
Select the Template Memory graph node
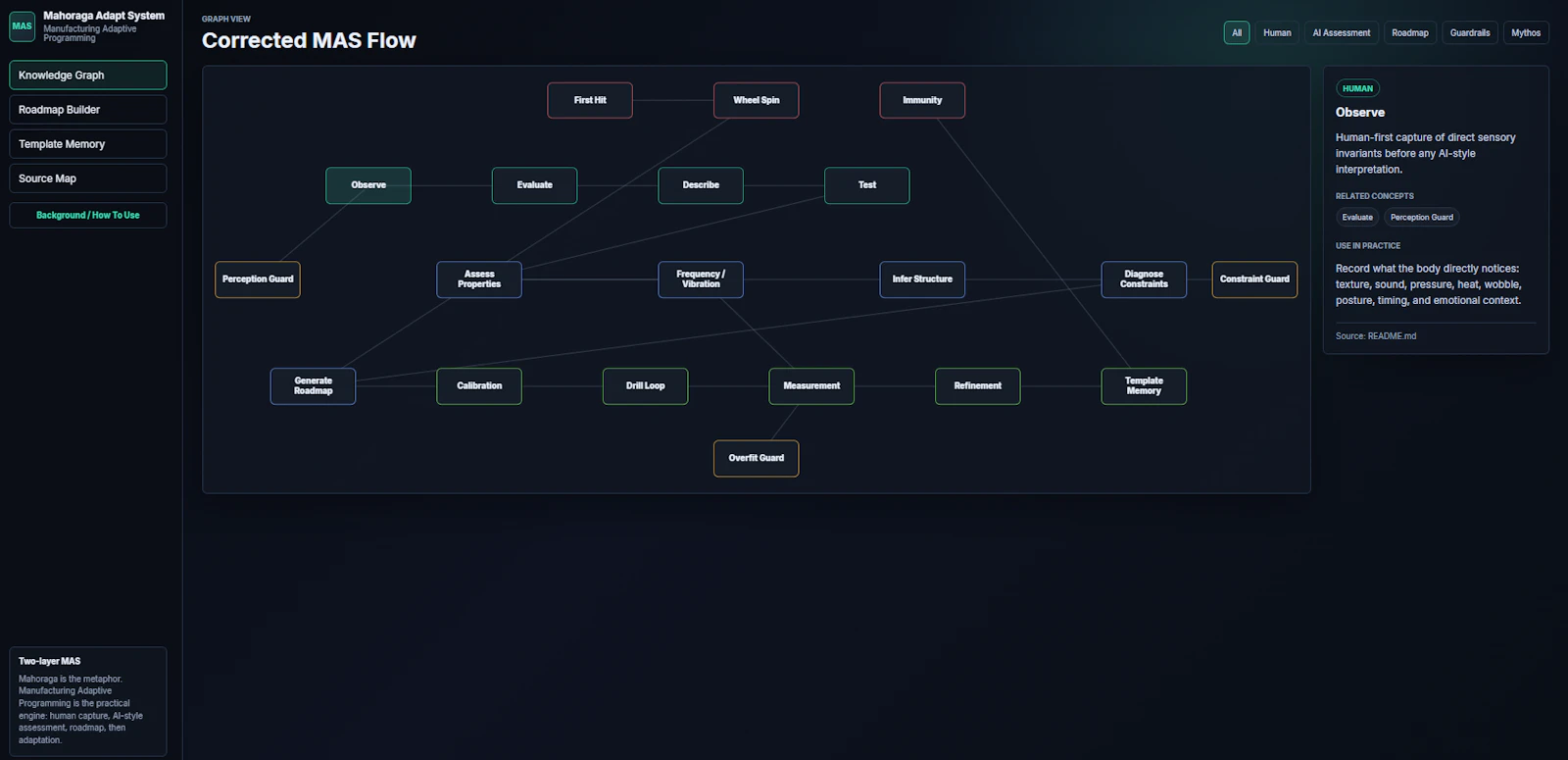click(1144, 386)
